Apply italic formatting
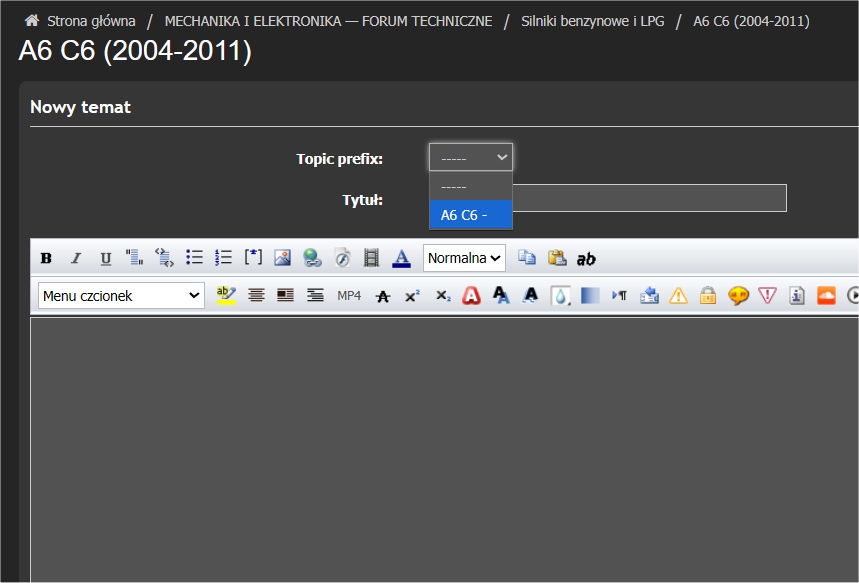 point(76,258)
